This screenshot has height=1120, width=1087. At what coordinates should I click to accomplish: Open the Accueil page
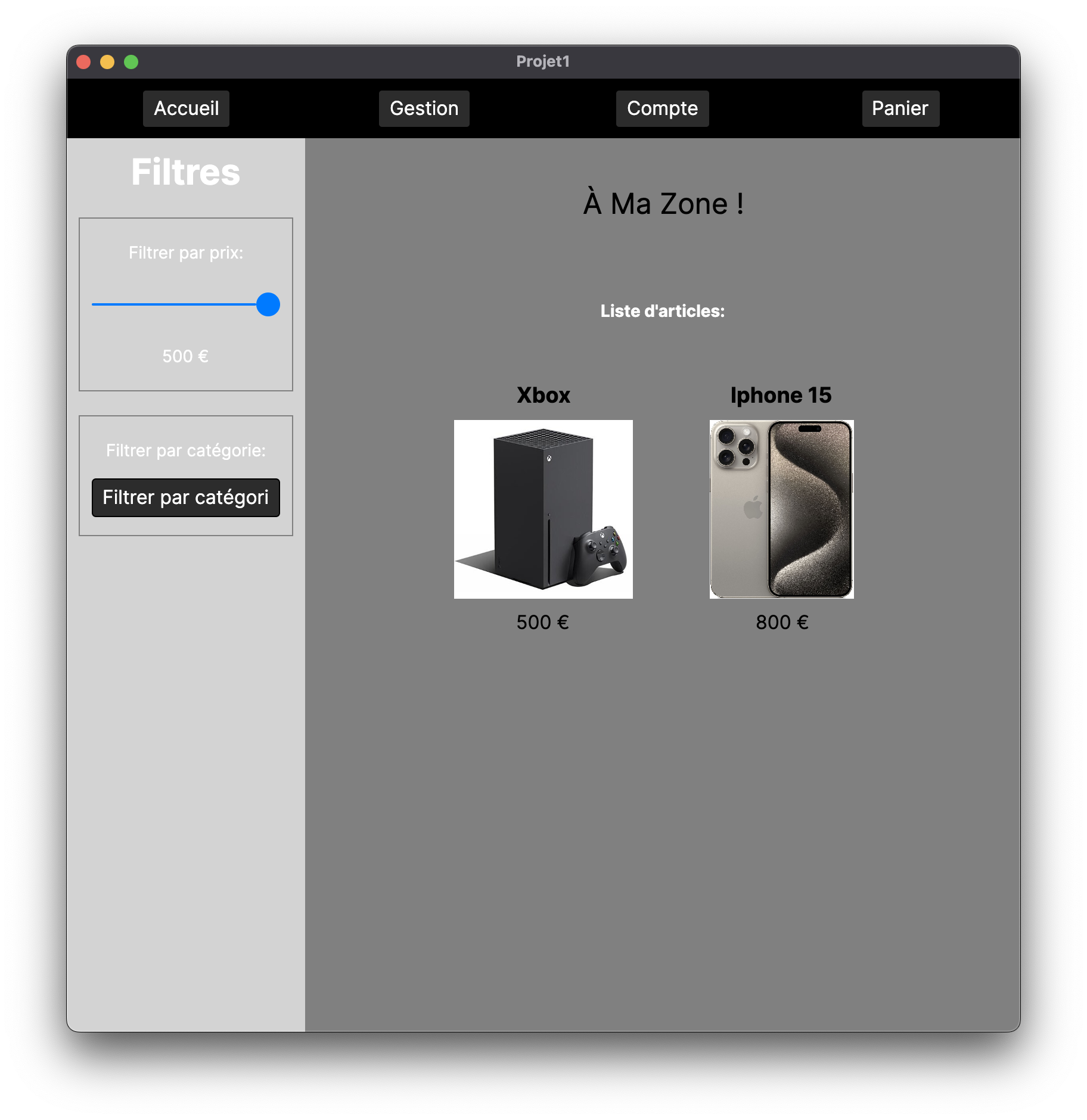click(186, 108)
